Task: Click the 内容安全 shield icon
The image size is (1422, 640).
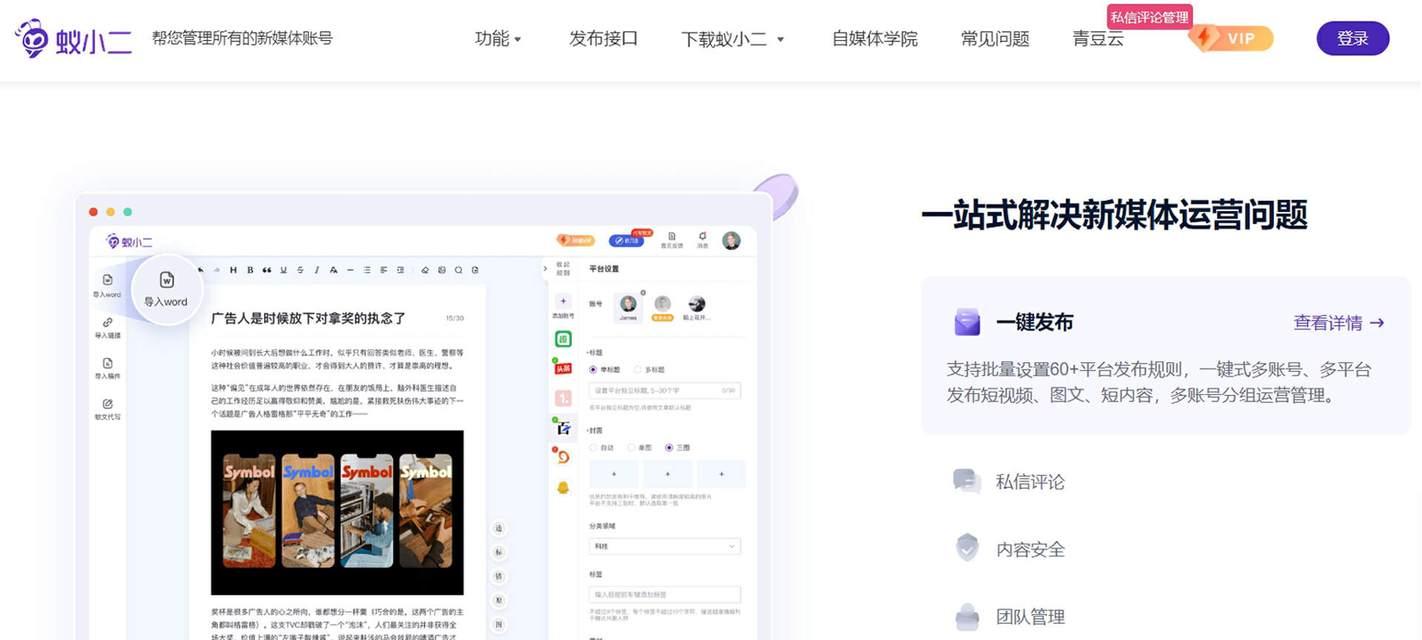Action: coord(967,548)
